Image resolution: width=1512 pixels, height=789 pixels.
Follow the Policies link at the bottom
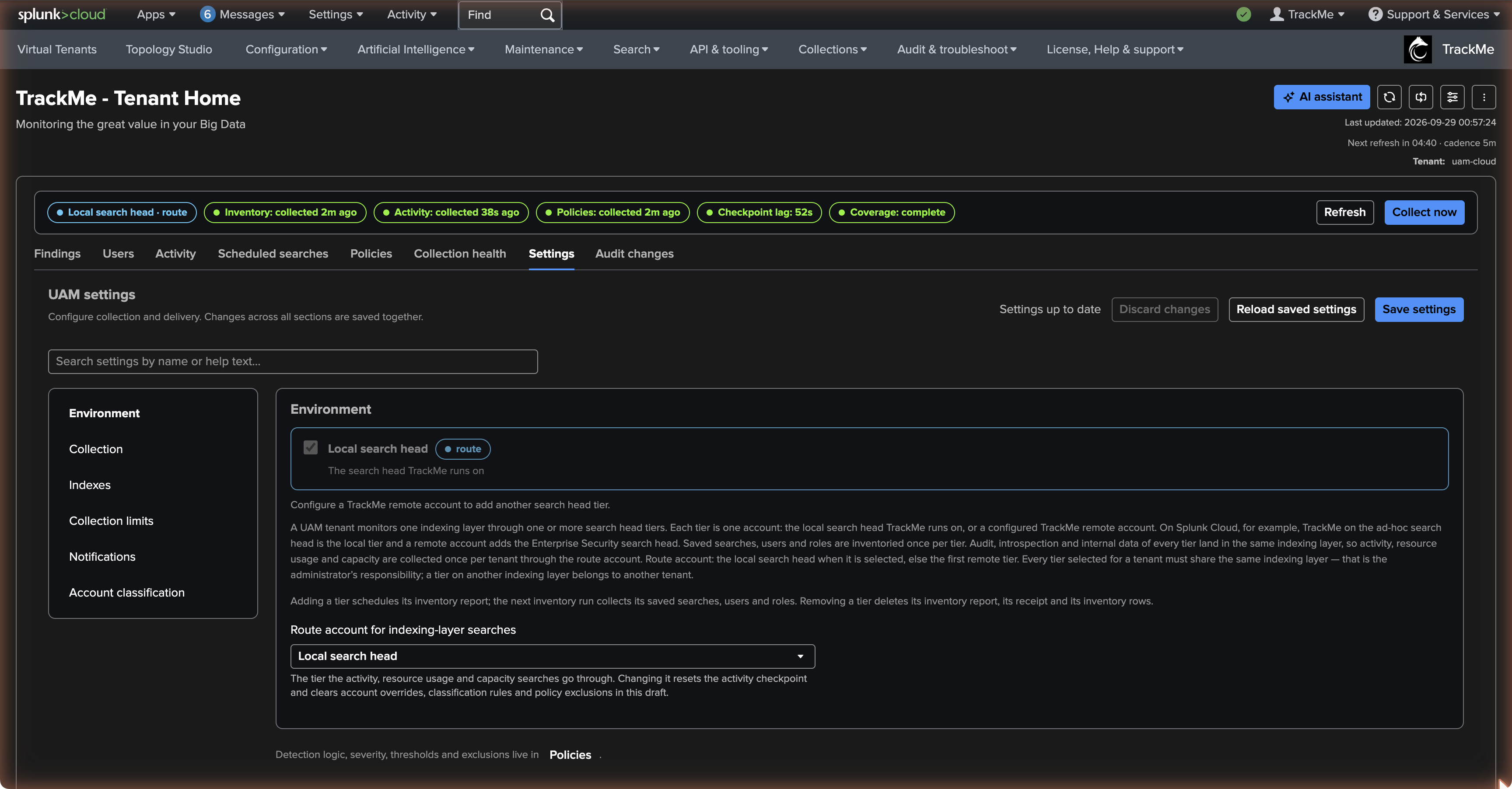570,755
